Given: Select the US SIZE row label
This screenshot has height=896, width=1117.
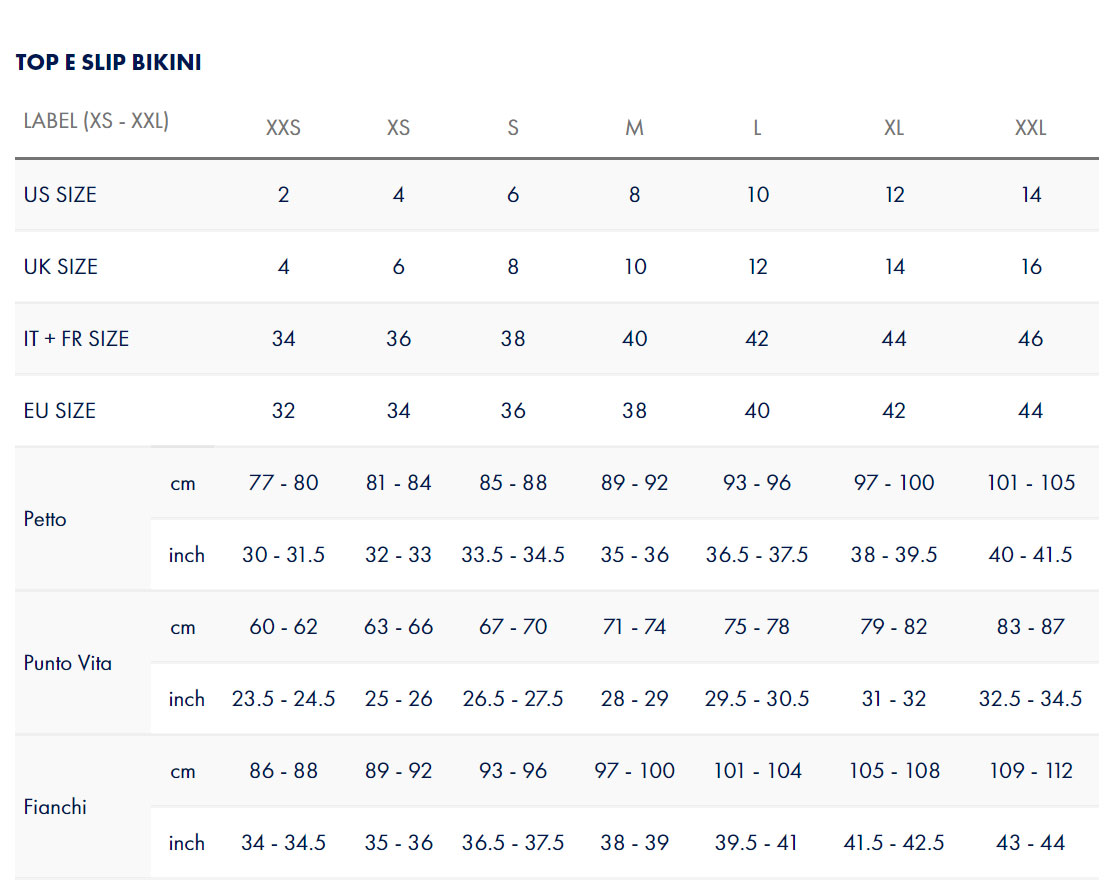Looking at the screenshot, I should [x=60, y=195].
